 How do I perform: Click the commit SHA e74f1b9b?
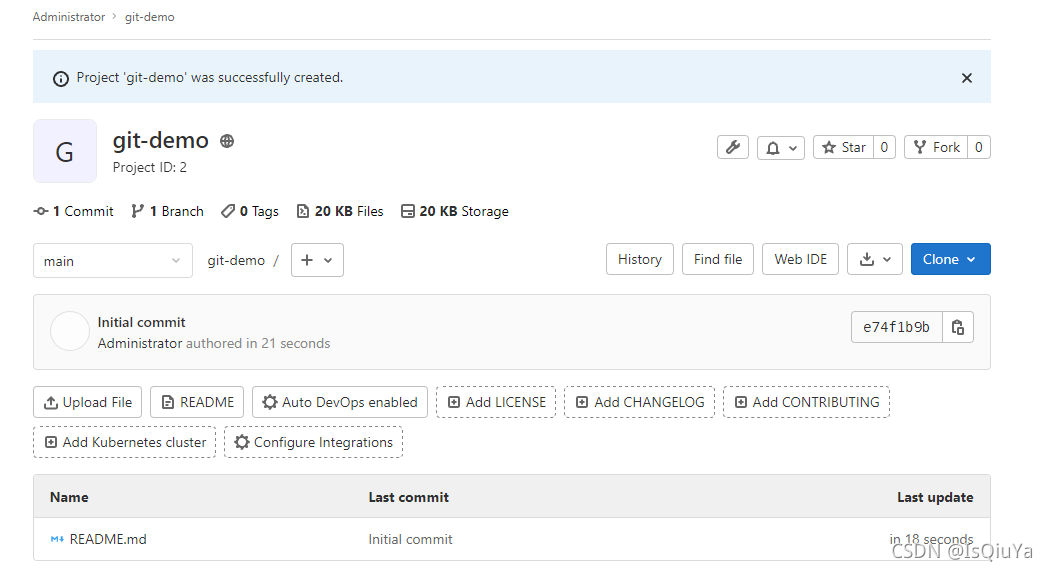click(896, 327)
